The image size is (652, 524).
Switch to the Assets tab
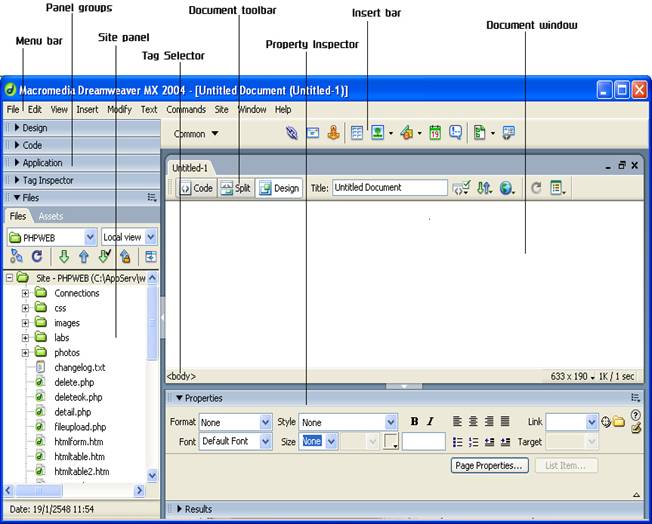pos(51,216)
